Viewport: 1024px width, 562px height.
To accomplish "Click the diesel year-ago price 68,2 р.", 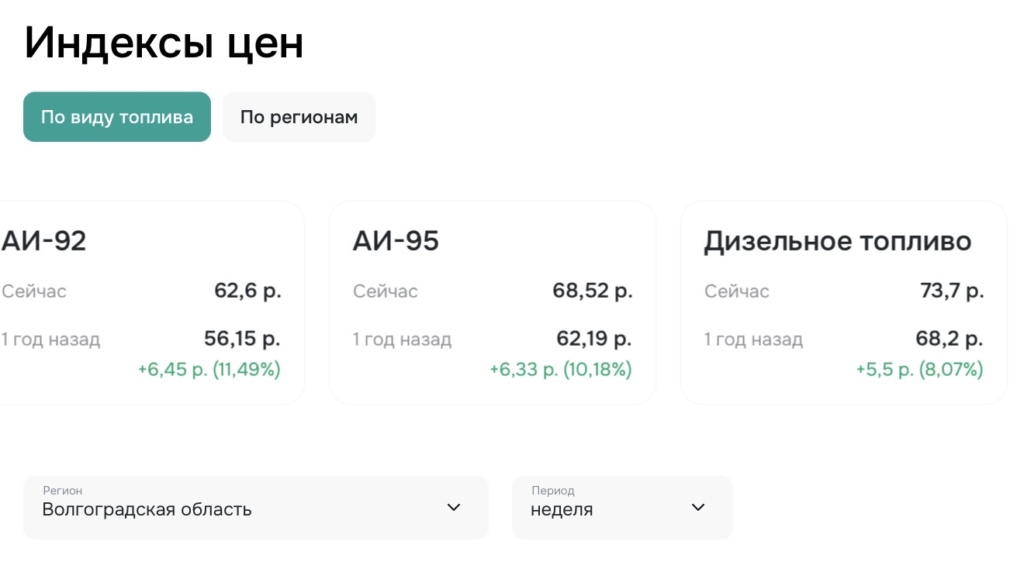I will [949, 339].
